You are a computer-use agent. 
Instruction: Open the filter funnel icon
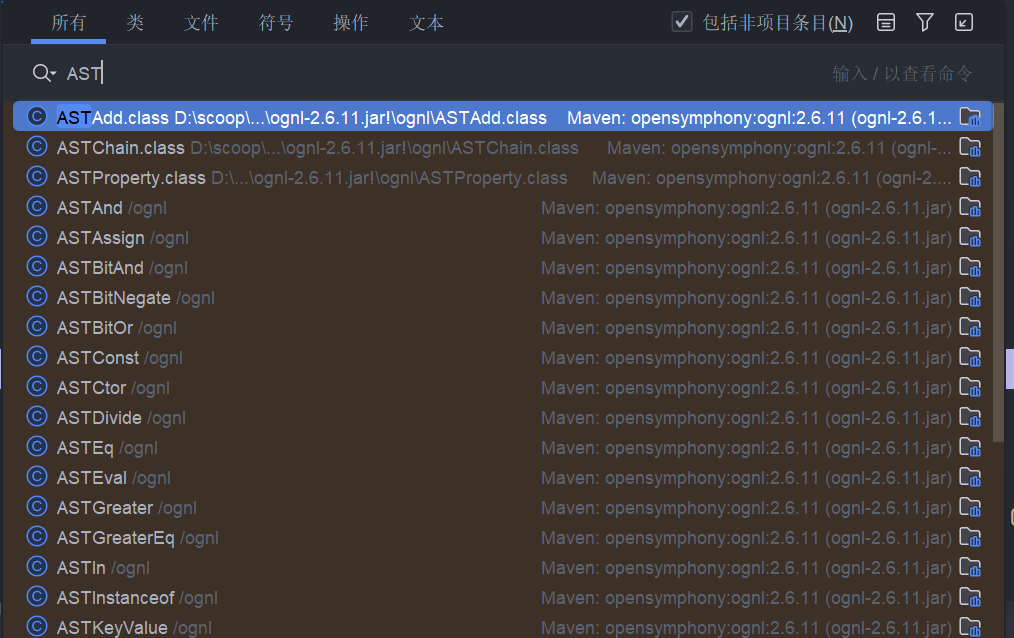(x=925, y=23)
